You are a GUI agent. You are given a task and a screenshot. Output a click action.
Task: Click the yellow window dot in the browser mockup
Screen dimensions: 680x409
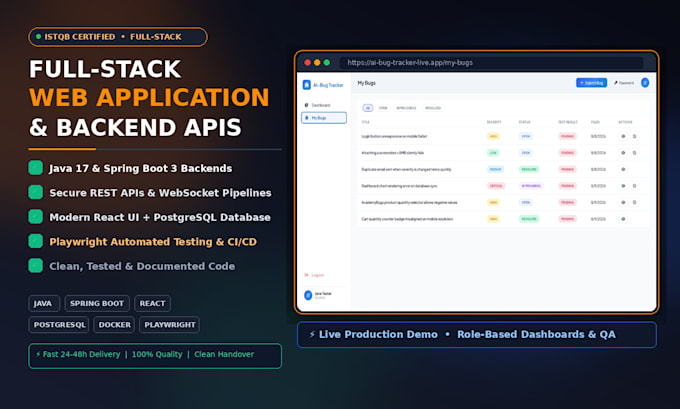click(x=317, y=62)
